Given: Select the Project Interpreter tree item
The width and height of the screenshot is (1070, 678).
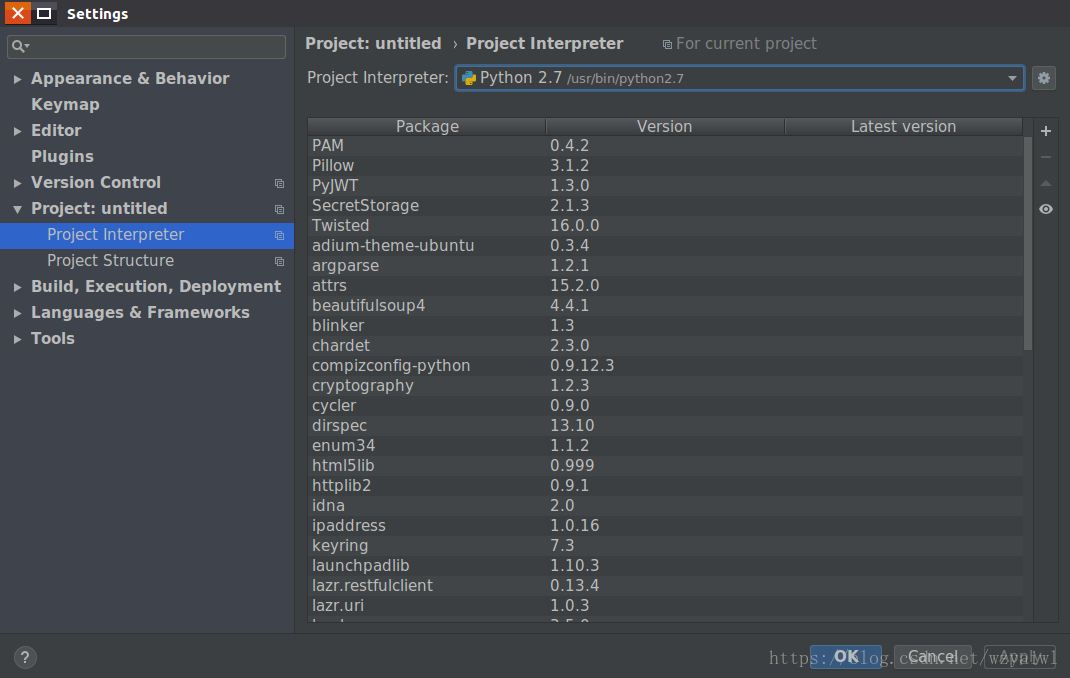Looking at the screenshot, I should click(x=147, y=235).
